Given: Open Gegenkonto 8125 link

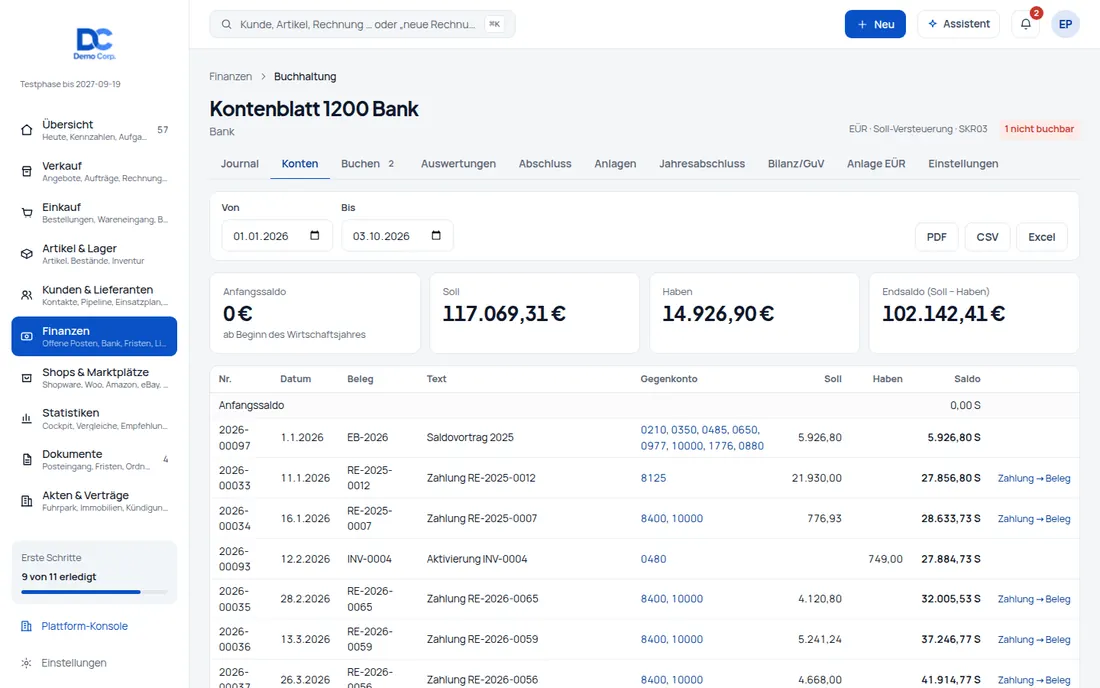Looking at the screenshot, I should [x=653, y=478].
